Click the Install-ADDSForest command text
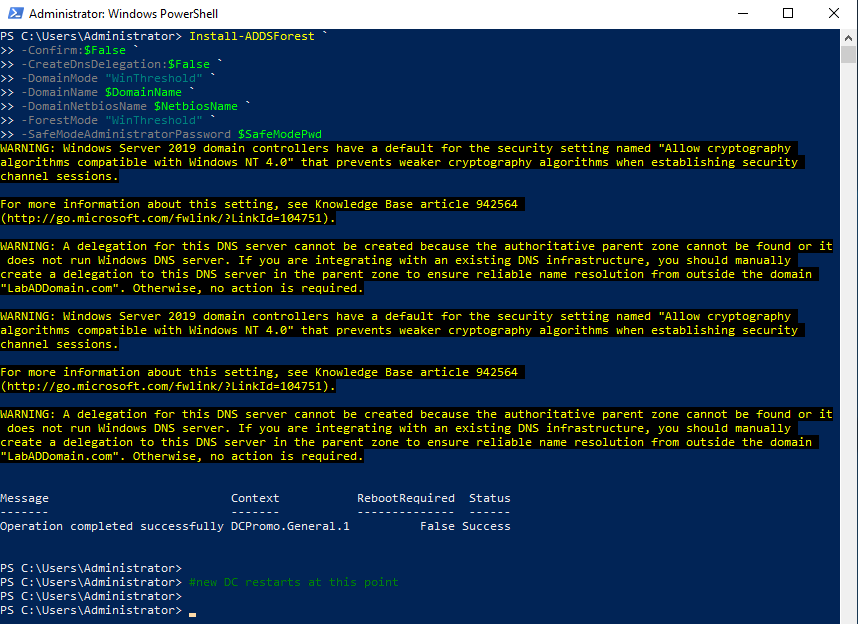 point(251,36)
